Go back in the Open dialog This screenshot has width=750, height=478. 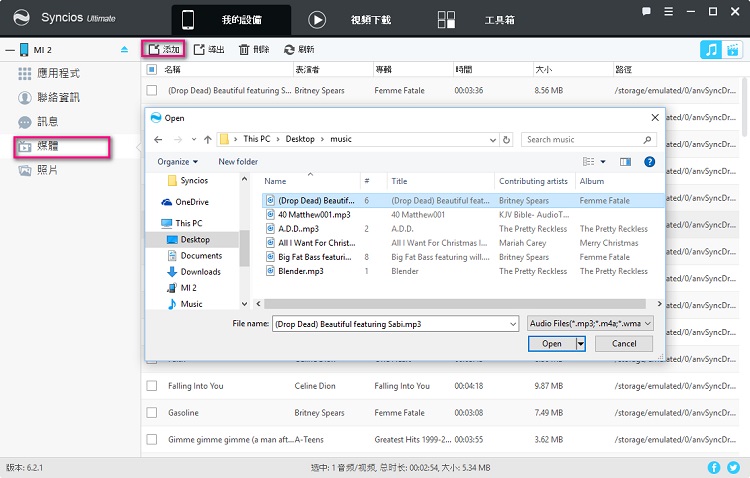click(x=158, y=139)
